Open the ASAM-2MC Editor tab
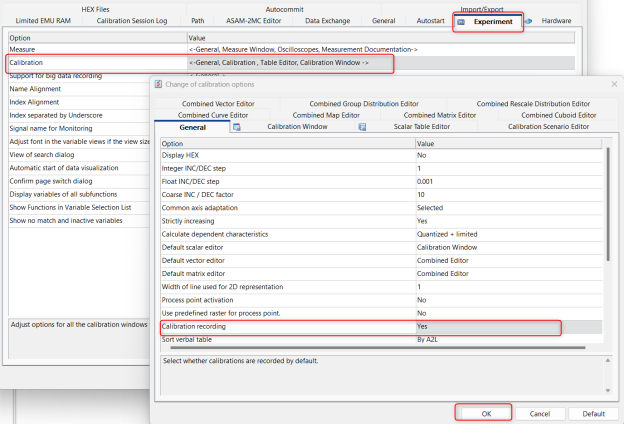Viewport: 624px width, 424px height. (x=254, y=21)
